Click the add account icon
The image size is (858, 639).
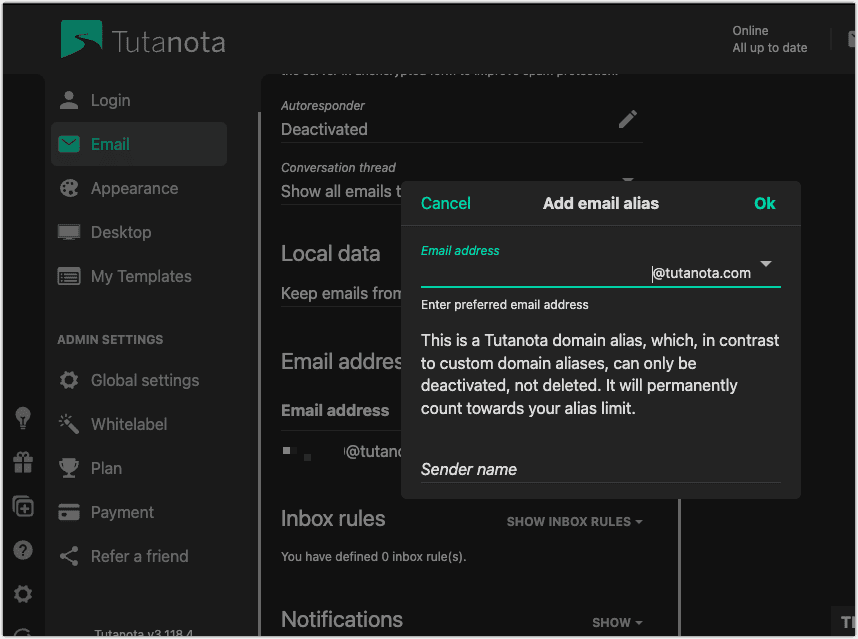tap(23, 507)
